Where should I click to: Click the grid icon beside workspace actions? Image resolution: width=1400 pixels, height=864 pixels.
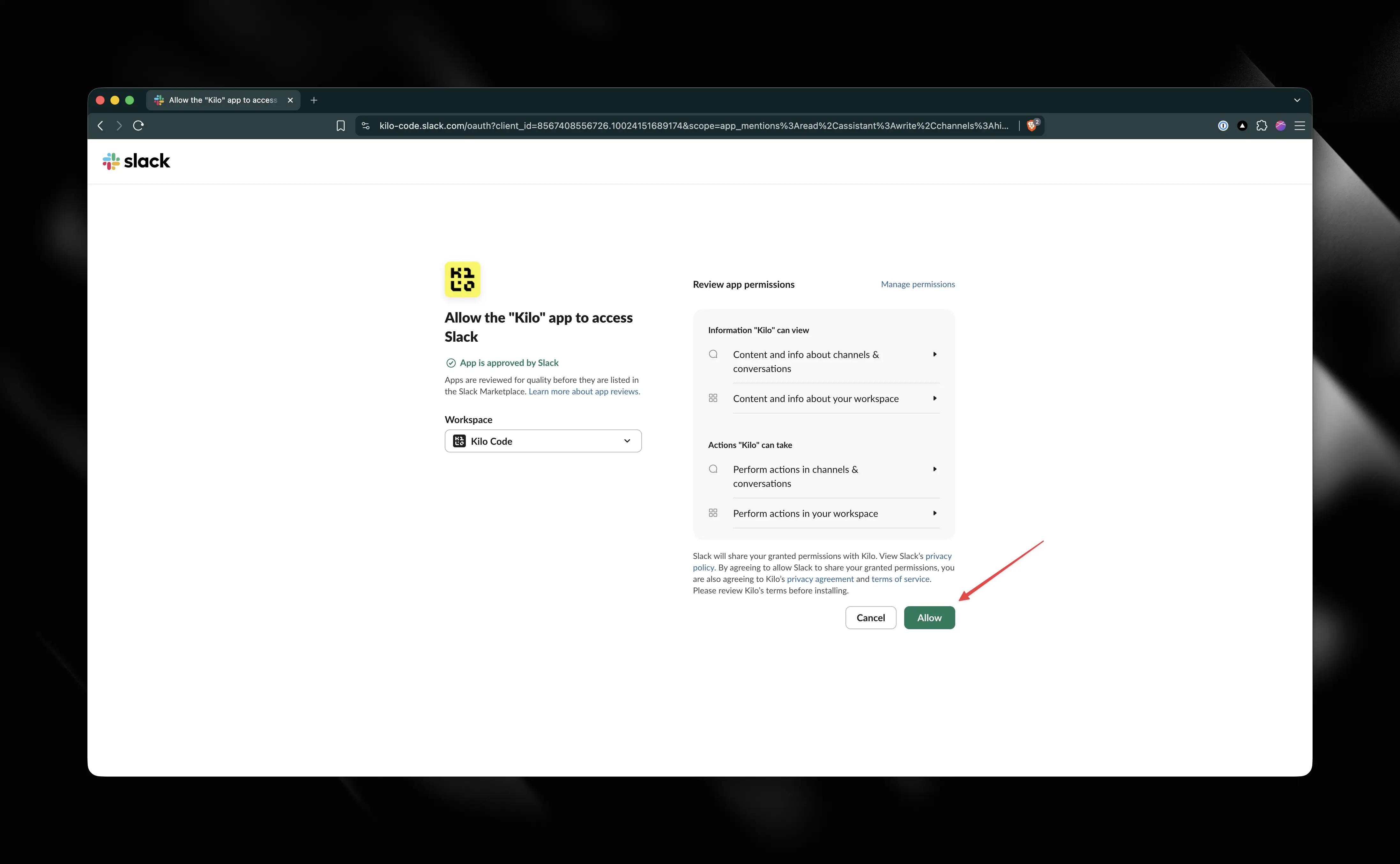click(713, 513)
